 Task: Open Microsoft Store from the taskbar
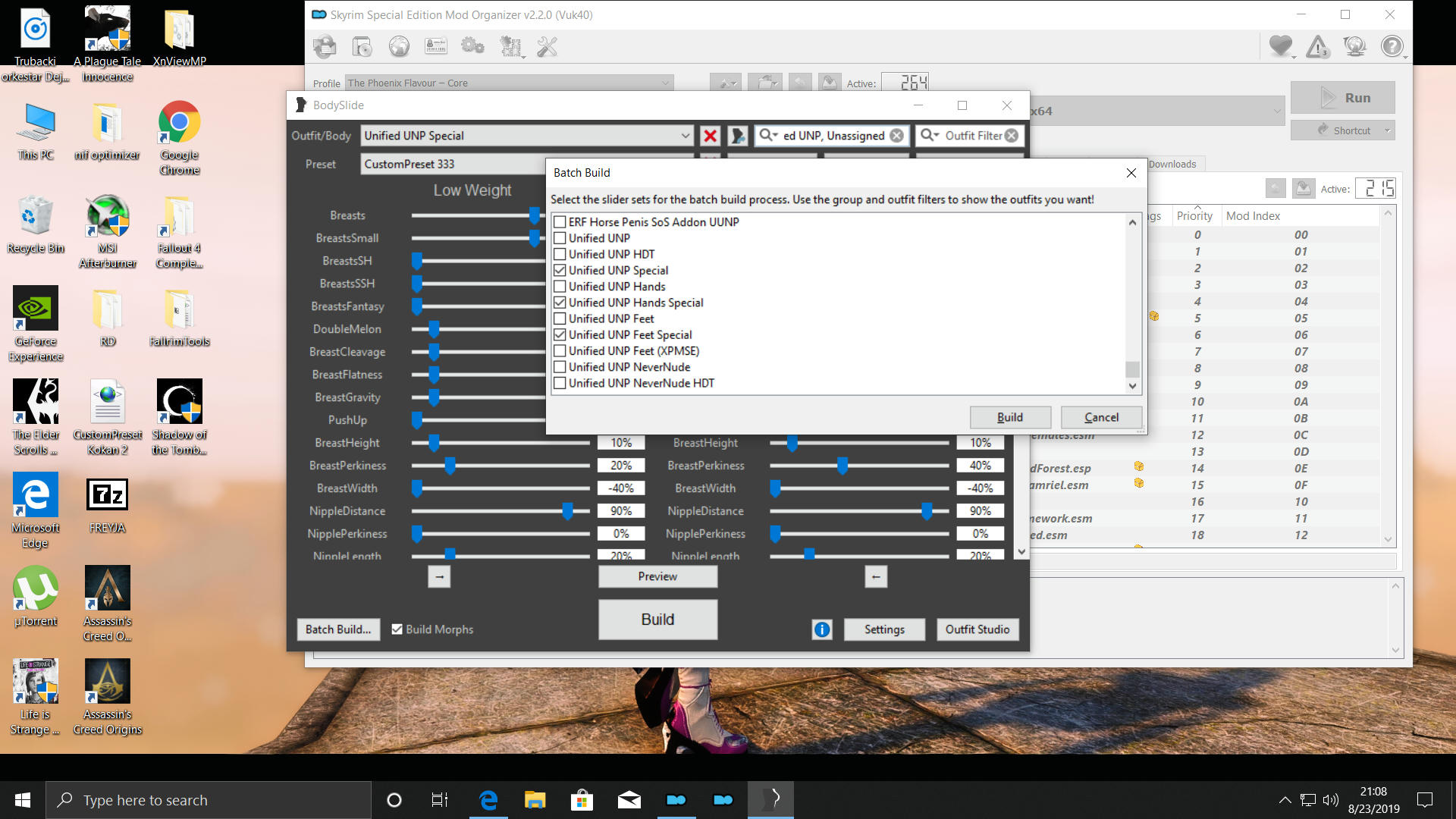point(582,800)
